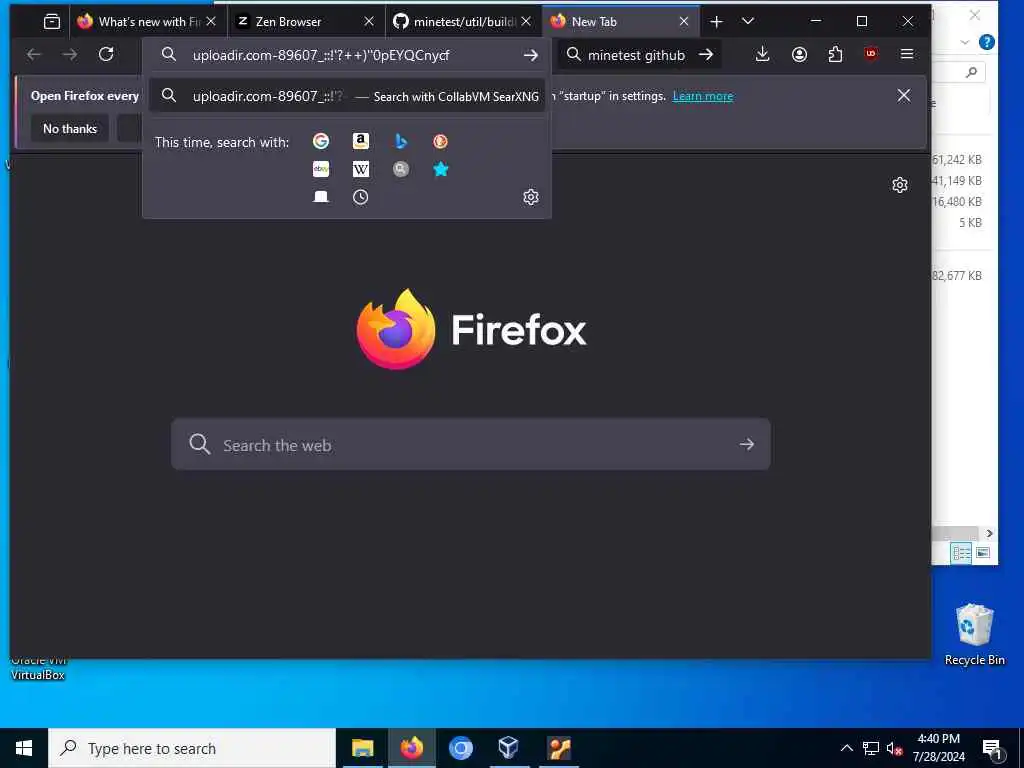Screen dimensions: 1024x768
Task: Switch Explorer to details view icon
Action: [x=961, y=554]
